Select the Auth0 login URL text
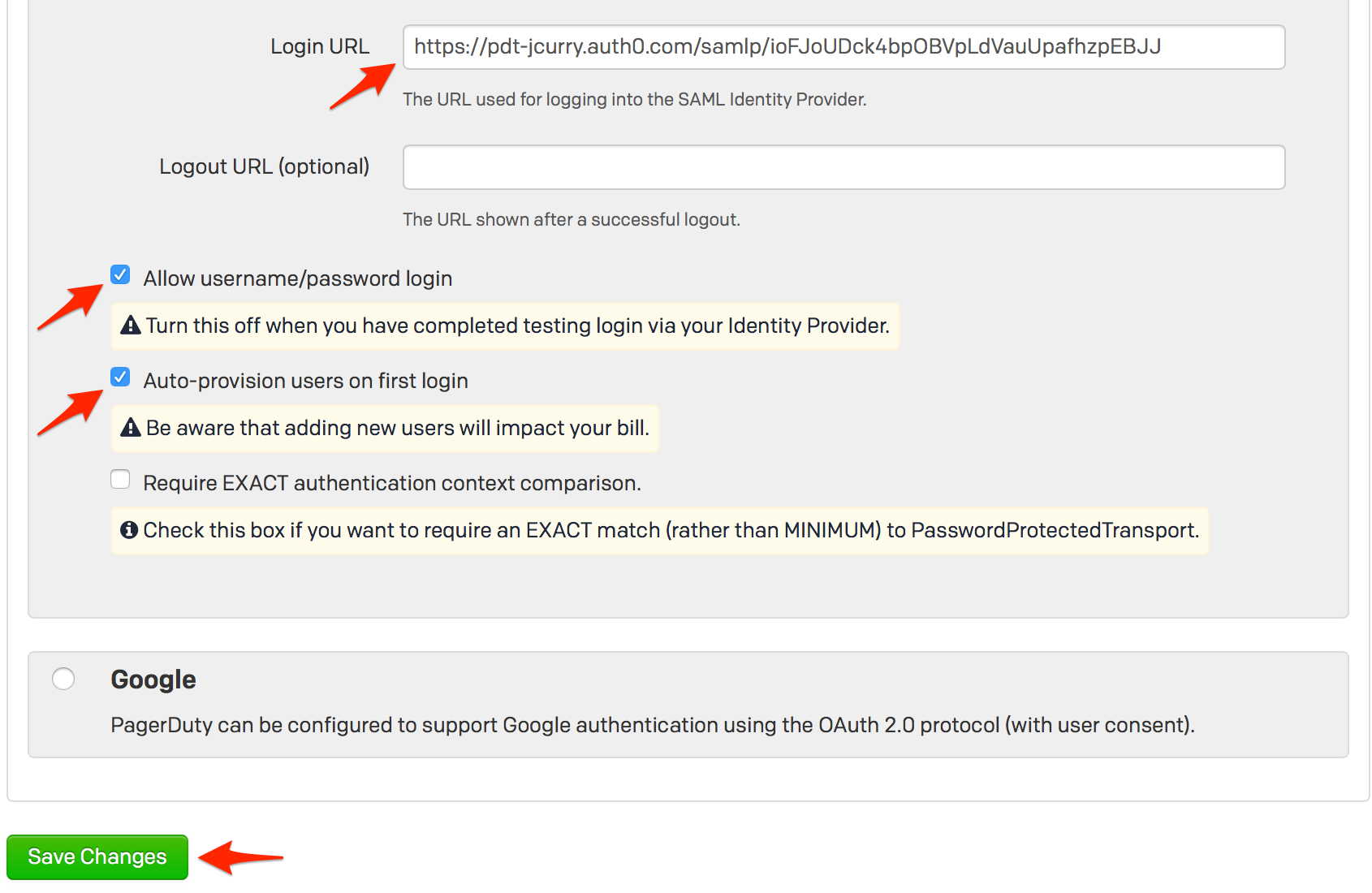The image size is (1372, 893). click(x=786, y=47)
